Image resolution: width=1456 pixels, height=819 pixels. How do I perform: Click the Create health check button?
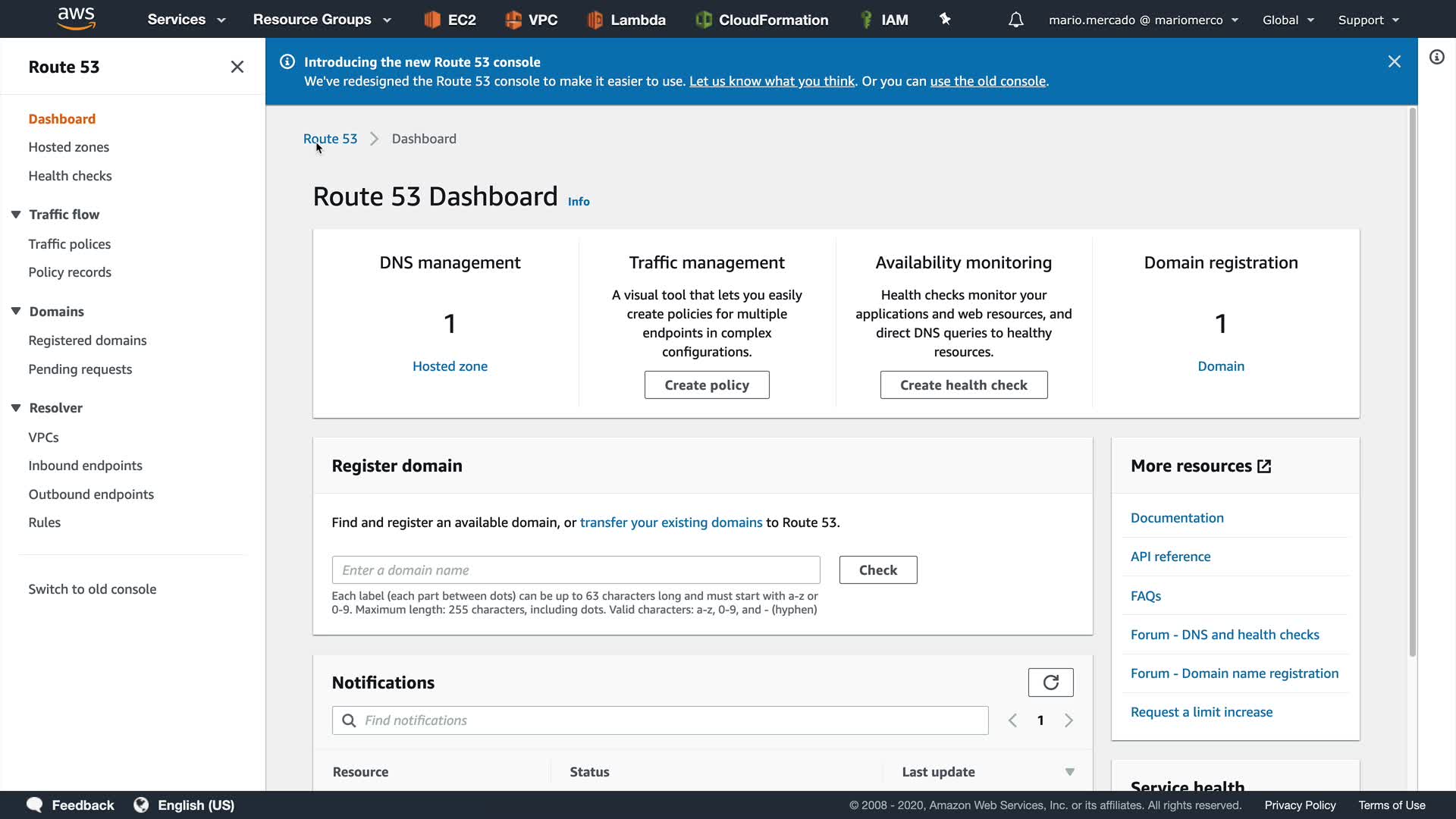(963, 385)
